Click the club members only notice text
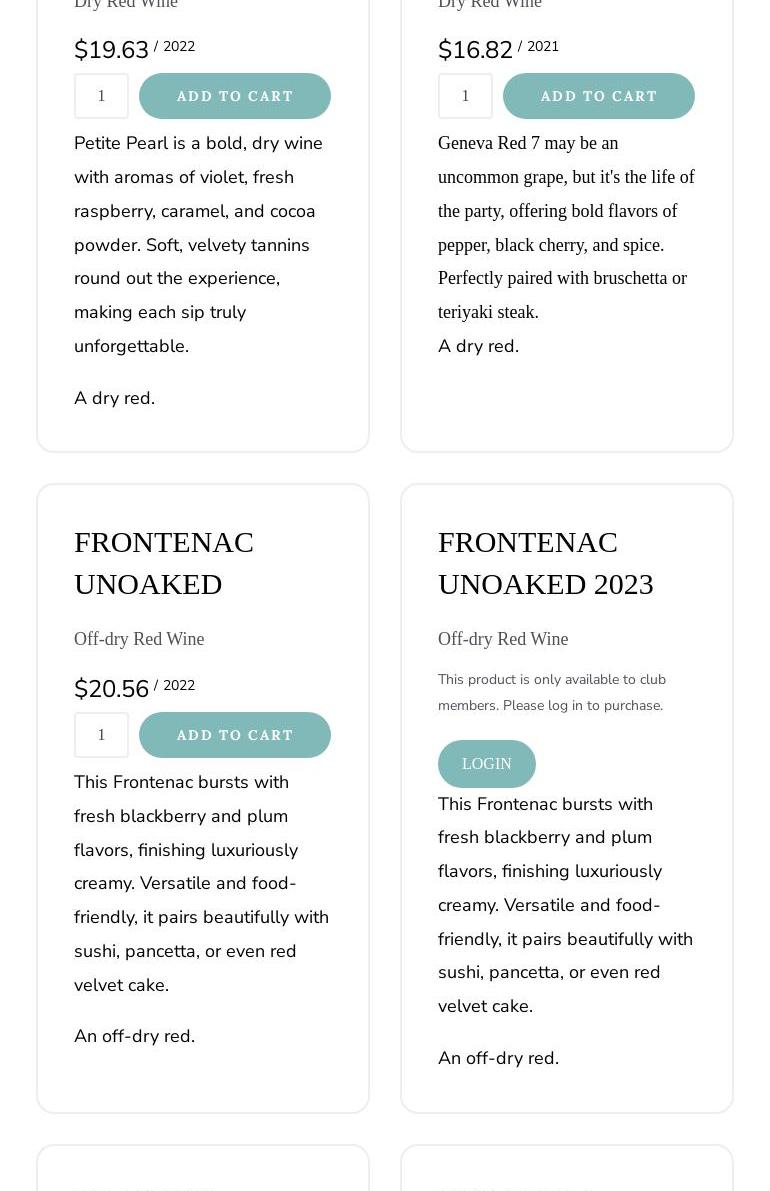Screen dimensions: 770x1191 point(551,692)
